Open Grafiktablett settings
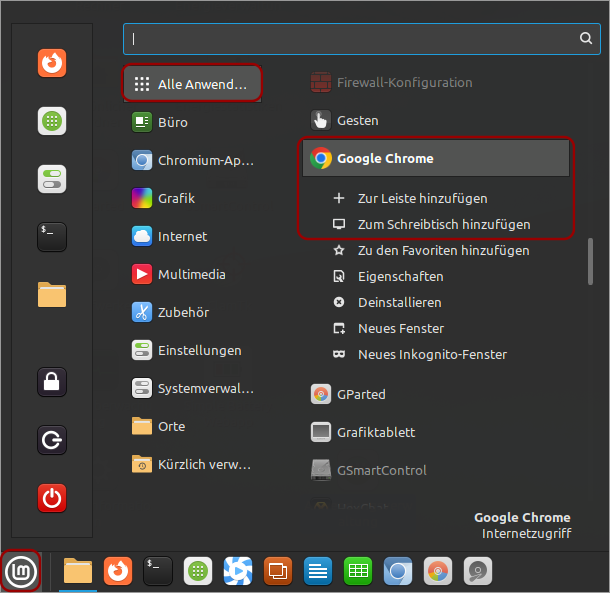 (x=436, y=432)
